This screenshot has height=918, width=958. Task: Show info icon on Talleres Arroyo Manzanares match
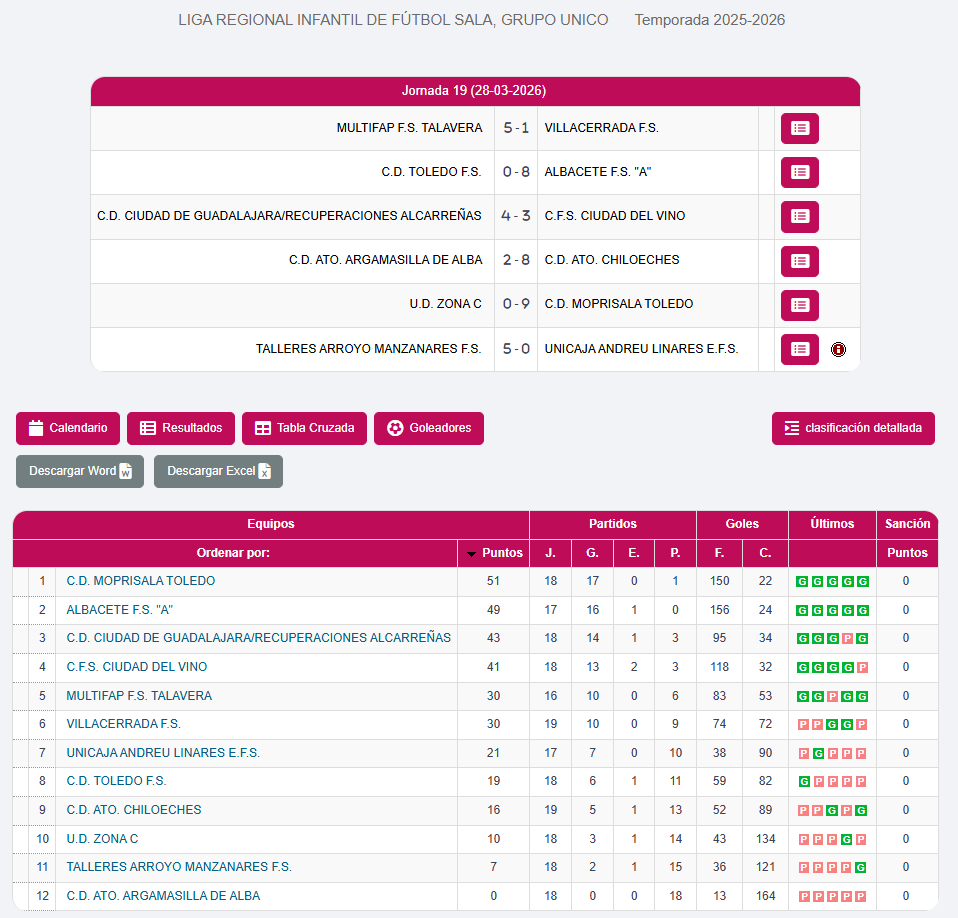point(838,349)
